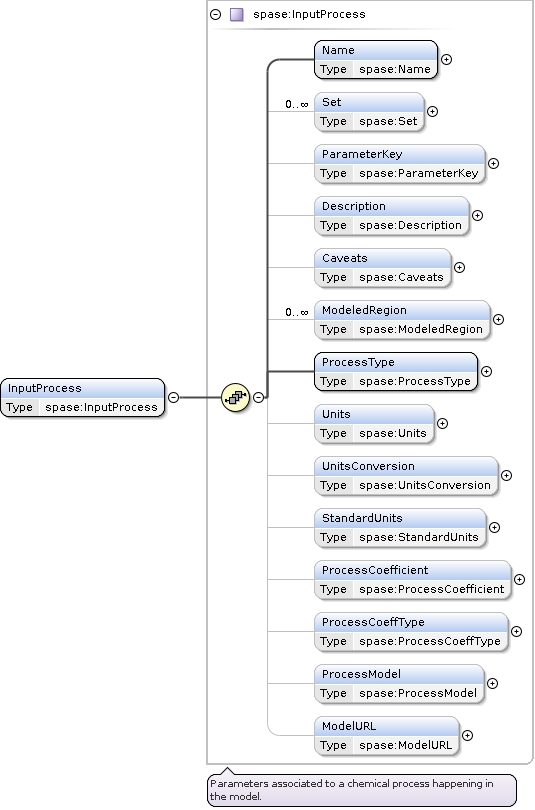Collapse the spase:InputProcess type container
This screenshot has width=535, height=810.
[x=216, y=14]
